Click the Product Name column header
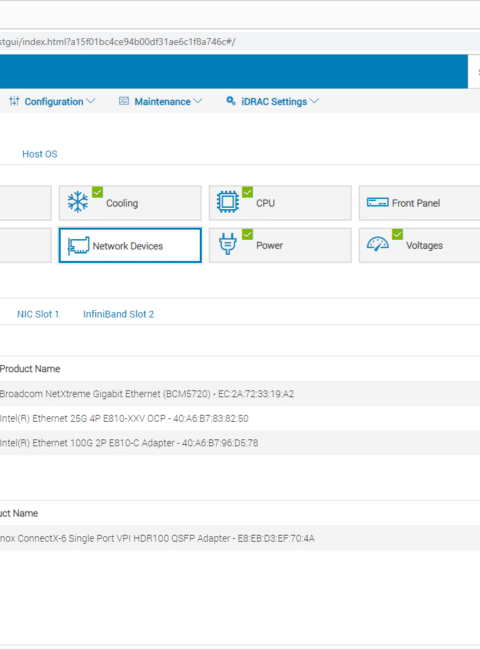480x650 pixels. 30,369
